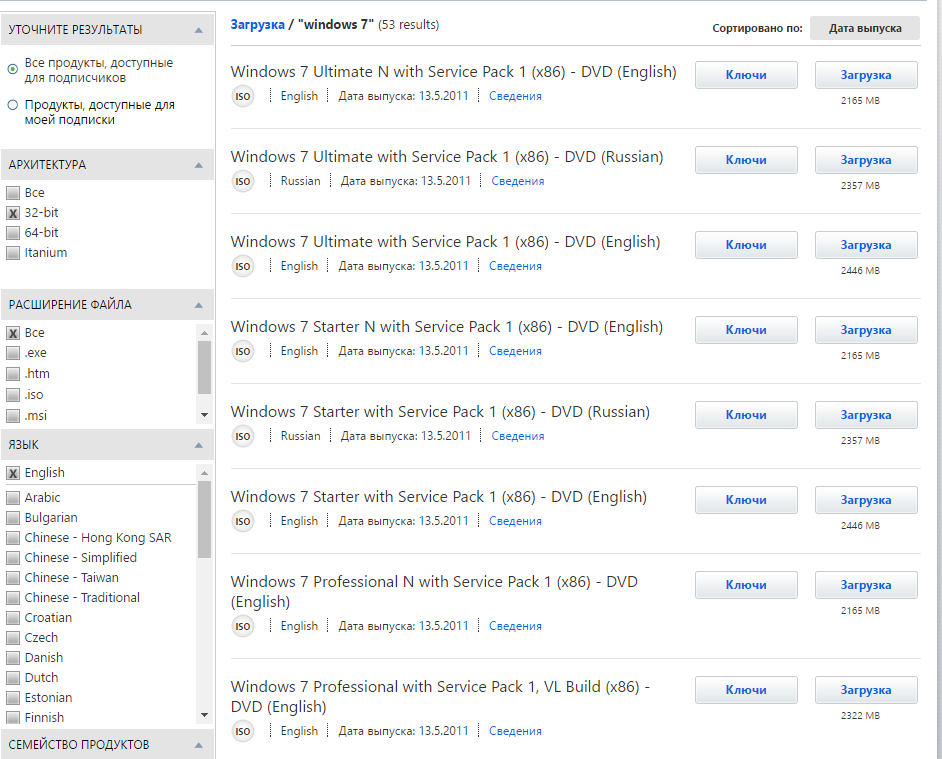Image resolution: width=942 pixels, height=759 pixels.
Task: Click ISO icon of Windows 7 Professional N
Action: click(243, 626)
